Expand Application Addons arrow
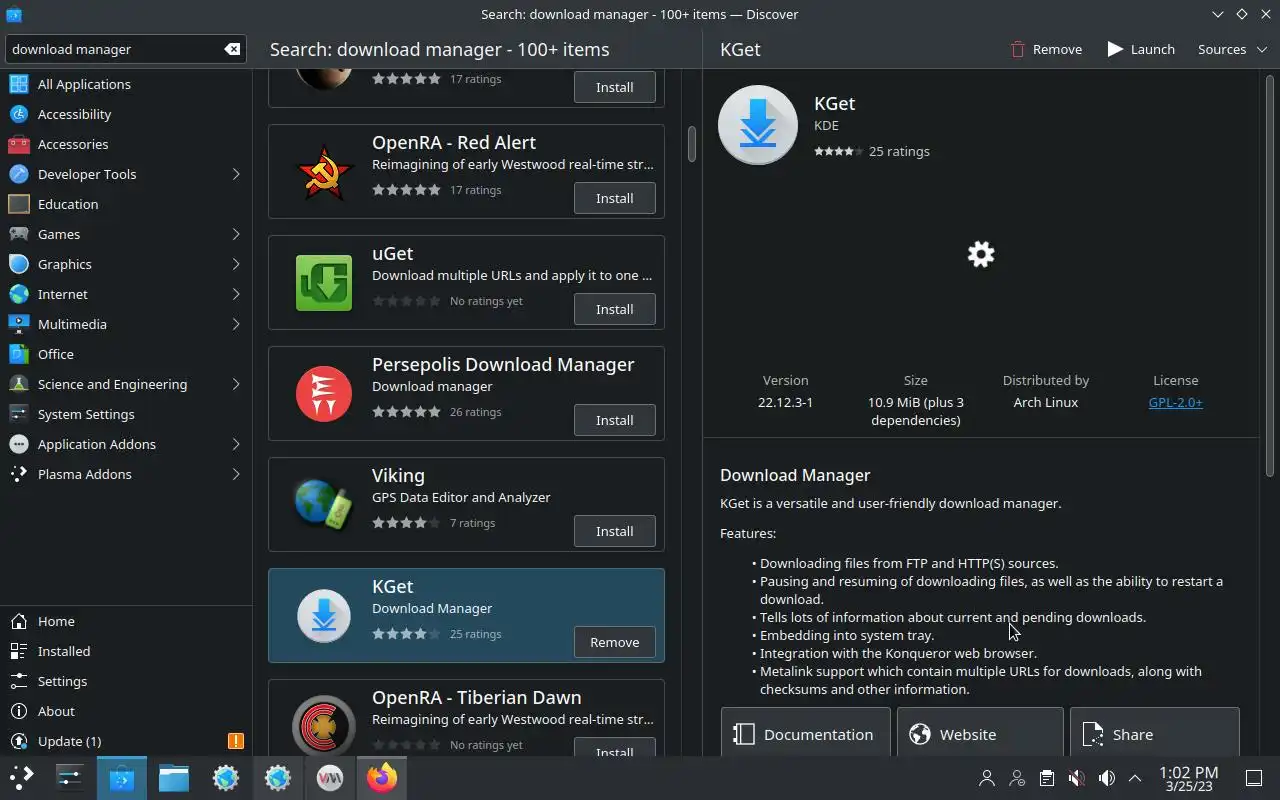Image resolution: width=1280 pixels, height=800 pixels. click(x=236, y=444)
